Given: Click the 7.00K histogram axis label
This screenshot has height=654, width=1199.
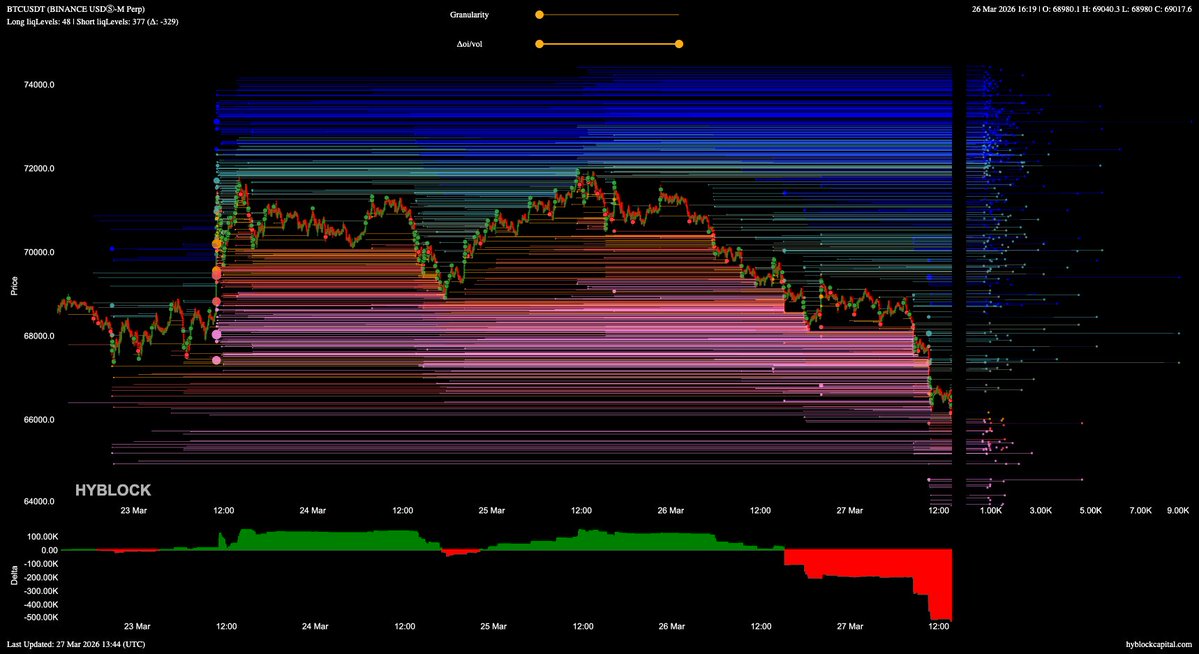Looking at the screenshot, I should point(1140,510).
